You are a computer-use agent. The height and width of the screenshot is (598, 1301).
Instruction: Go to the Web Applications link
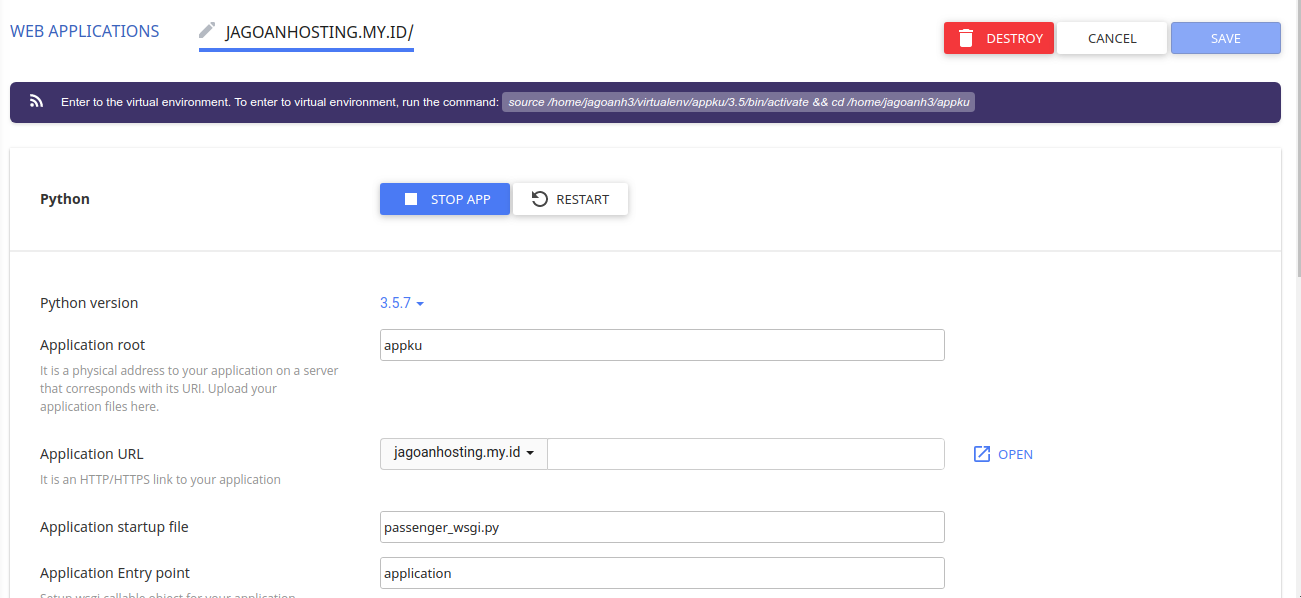(x=85, y=31)
